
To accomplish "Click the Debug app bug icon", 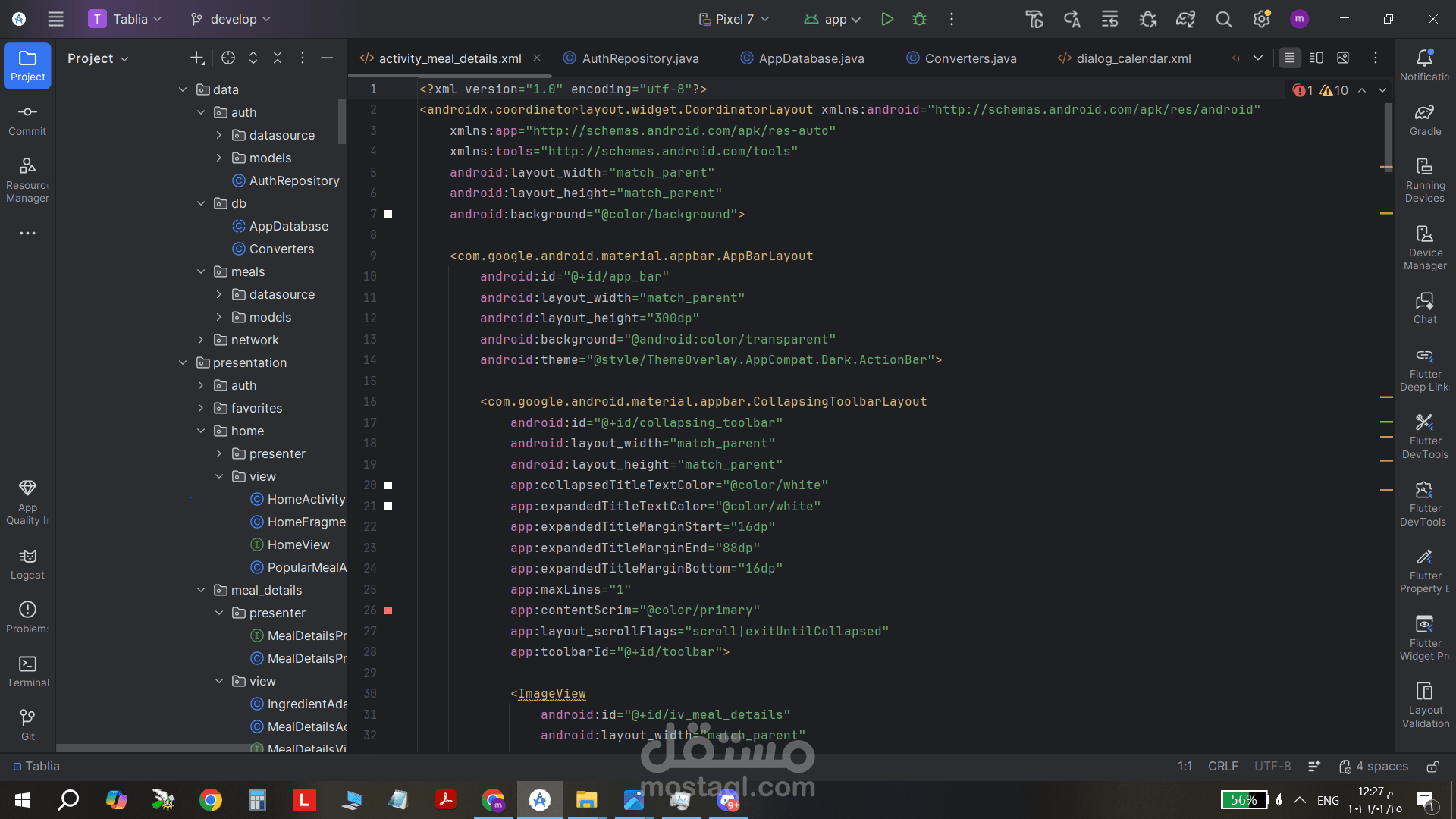I will tap(919, 19).
